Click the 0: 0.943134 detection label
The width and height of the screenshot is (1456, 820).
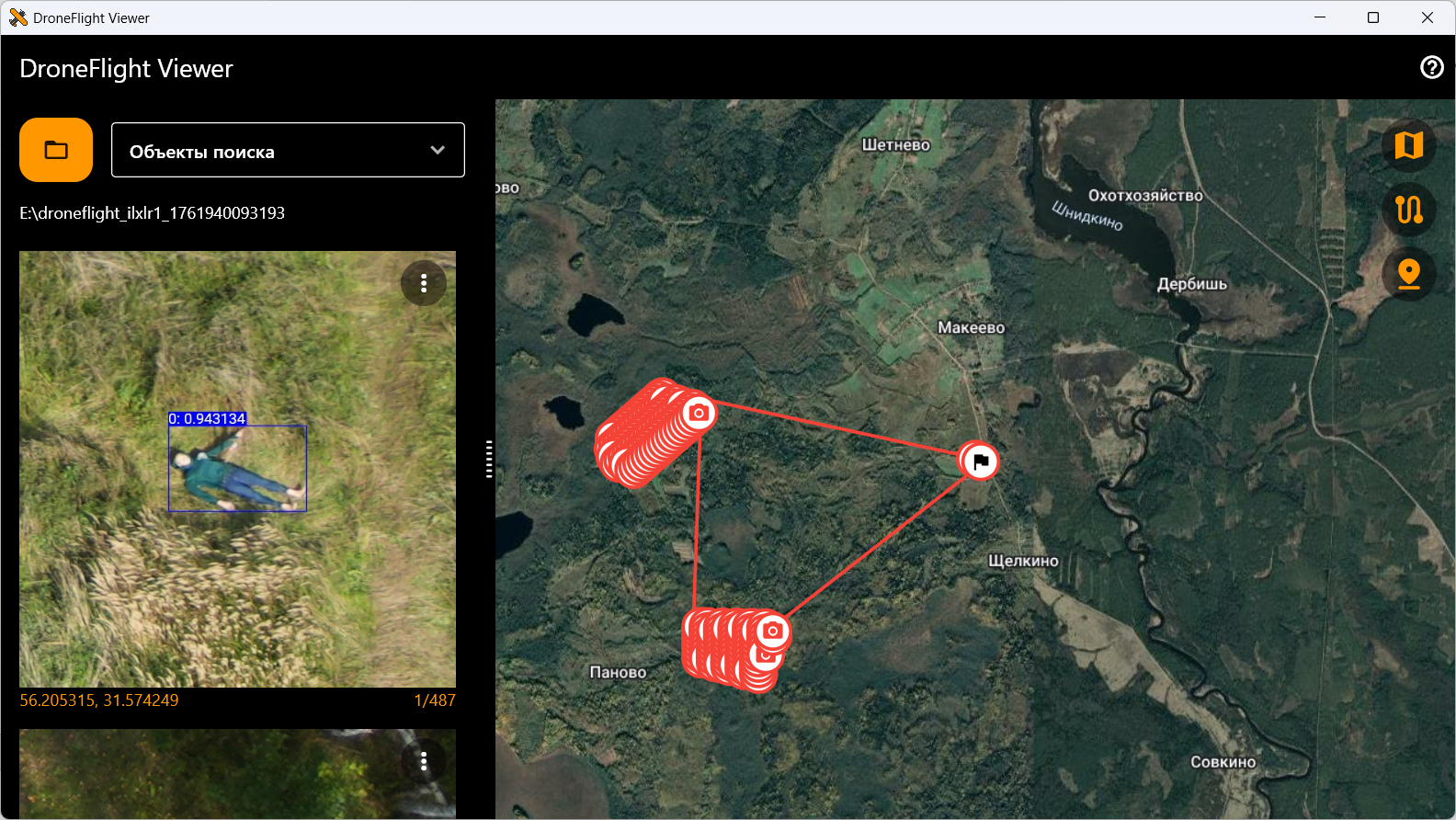click(207, 419)
